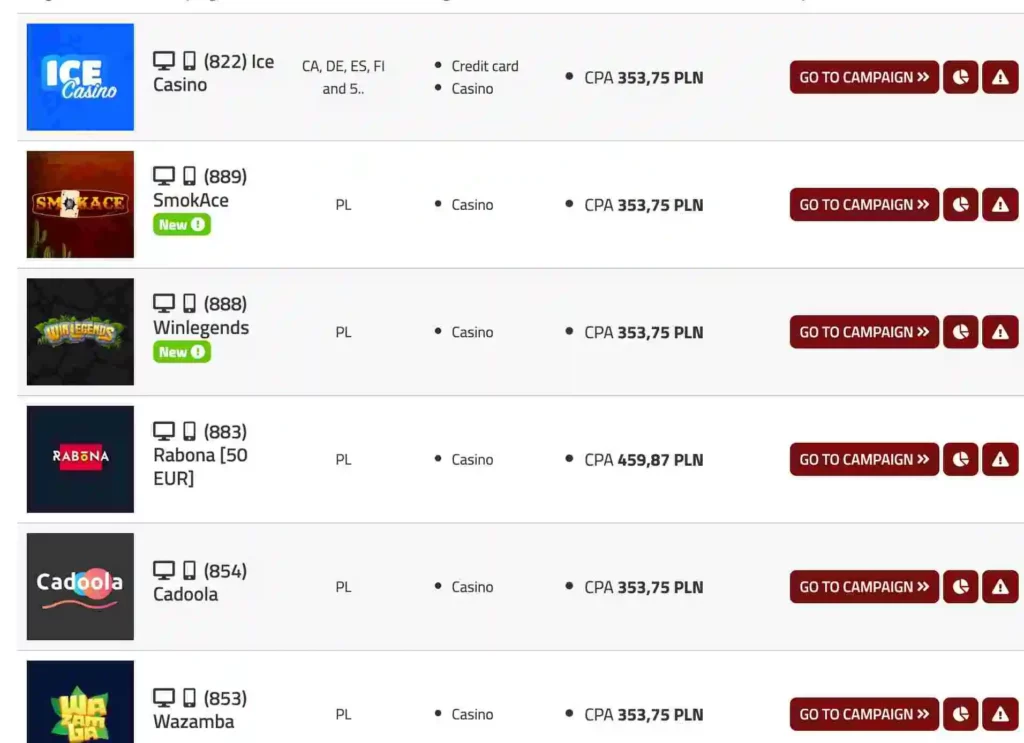Click the Cadoola logo image
Screen dimensions: 1024x743
(x=80, y=587)
